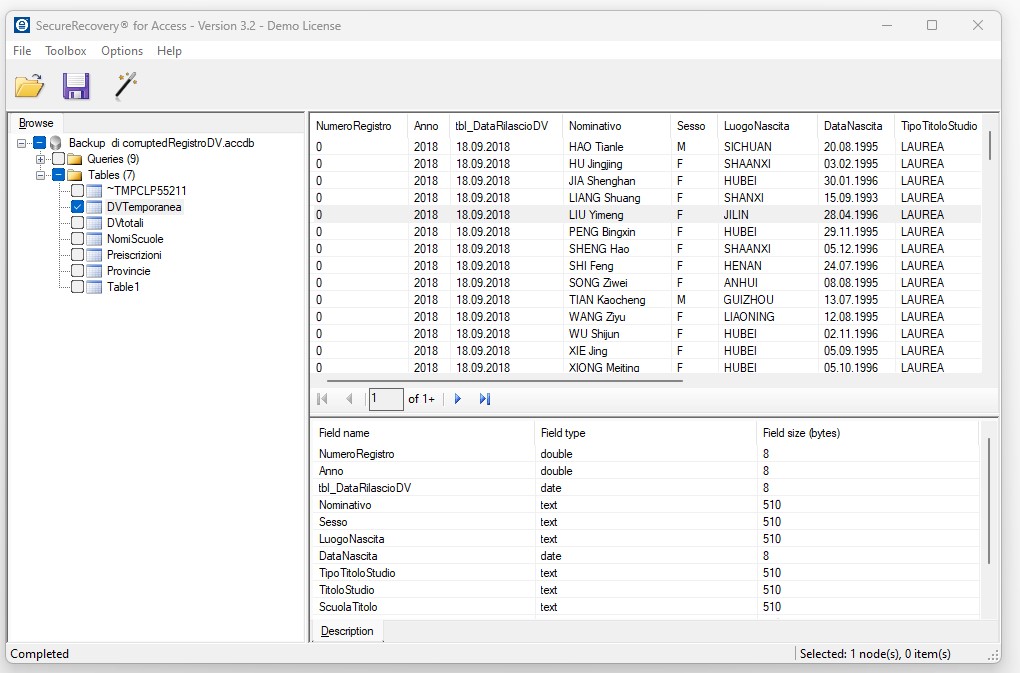Click the open folder toolbar icon
The height and width of the screenshot is (673, 1020).
point(29,87)
